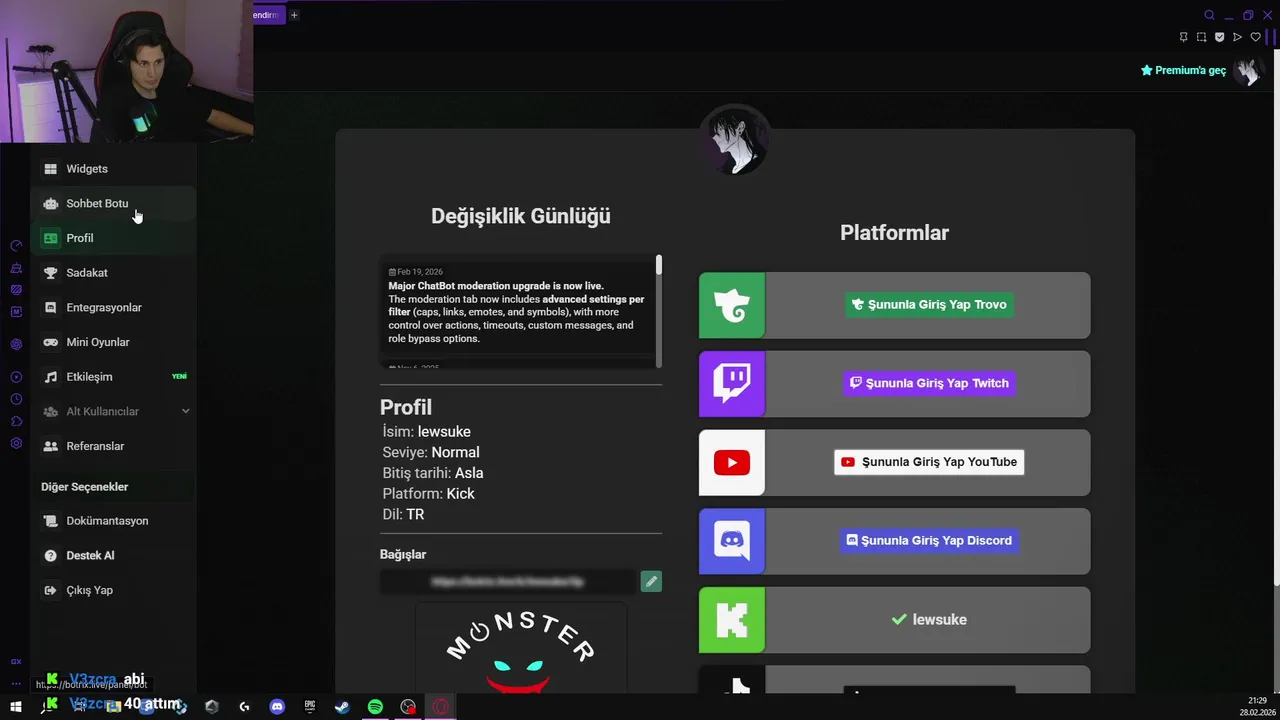1280x720 pixels.
Task: Click the large profile avatar picture
Action: [x=735, y=140]
